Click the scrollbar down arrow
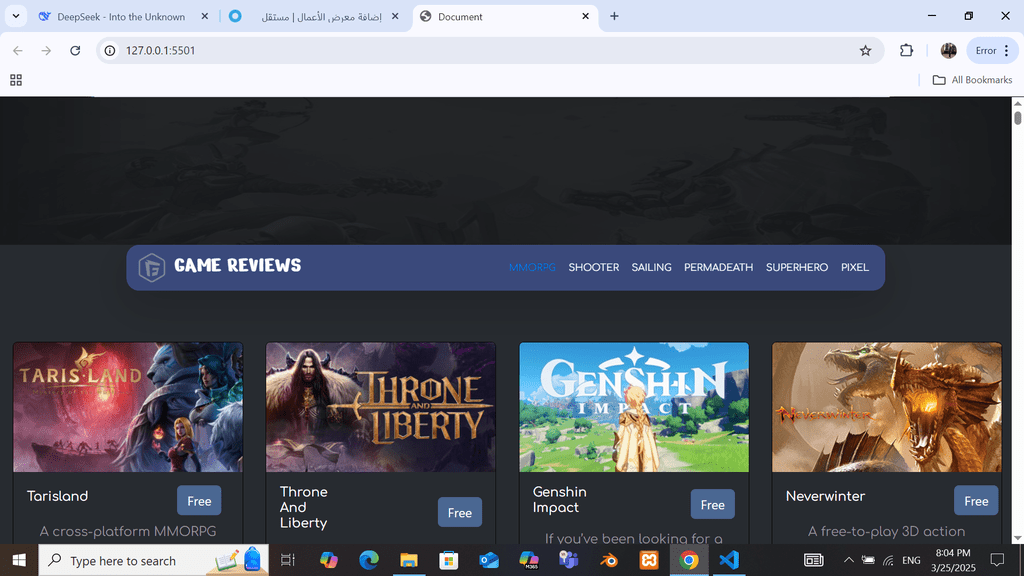Image resolution: width=1024 pixels, height=576 pixels. pyautogui.click(x=1017, y=538)
